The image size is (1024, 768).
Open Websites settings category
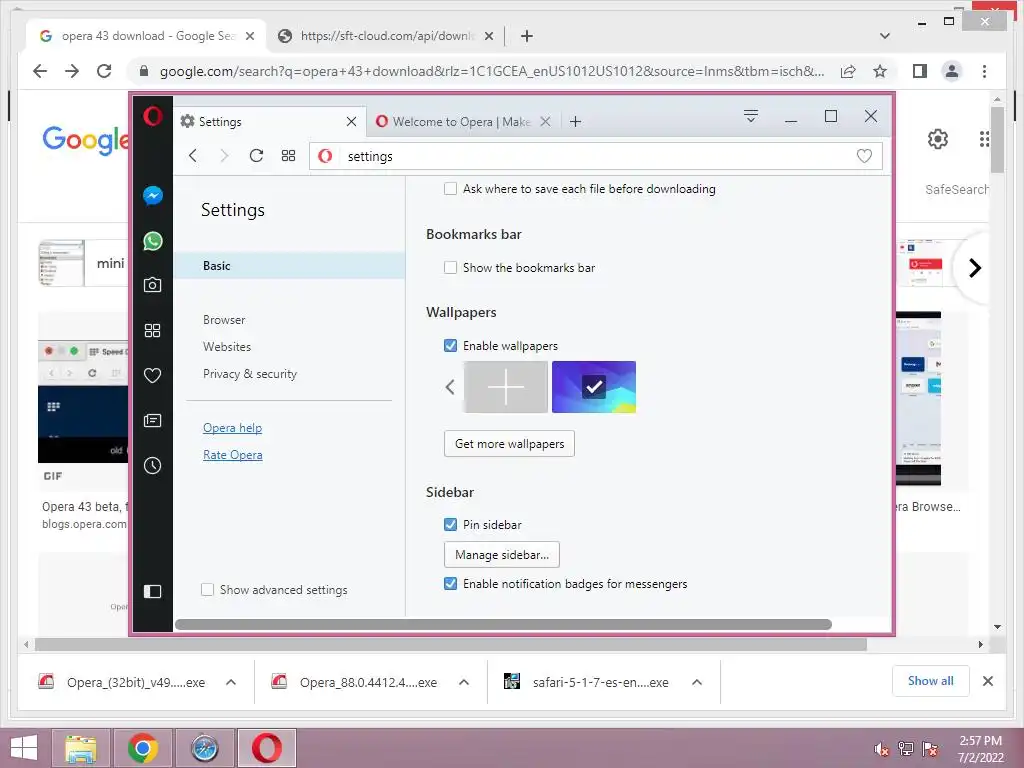tap(227, 347)
